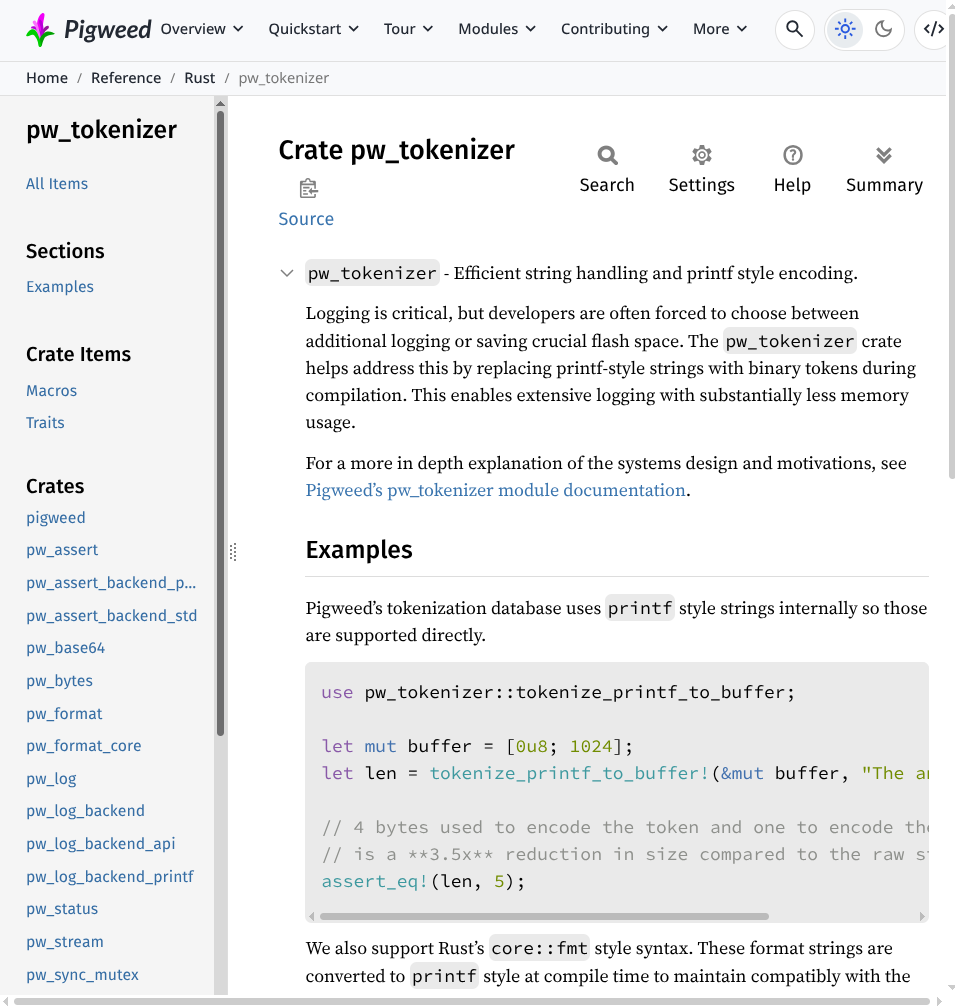Image resolution: width=955 pixels, height=1006 pixels.
Task: Open the Reference breadcrumb link
Action: pos(126,78)
